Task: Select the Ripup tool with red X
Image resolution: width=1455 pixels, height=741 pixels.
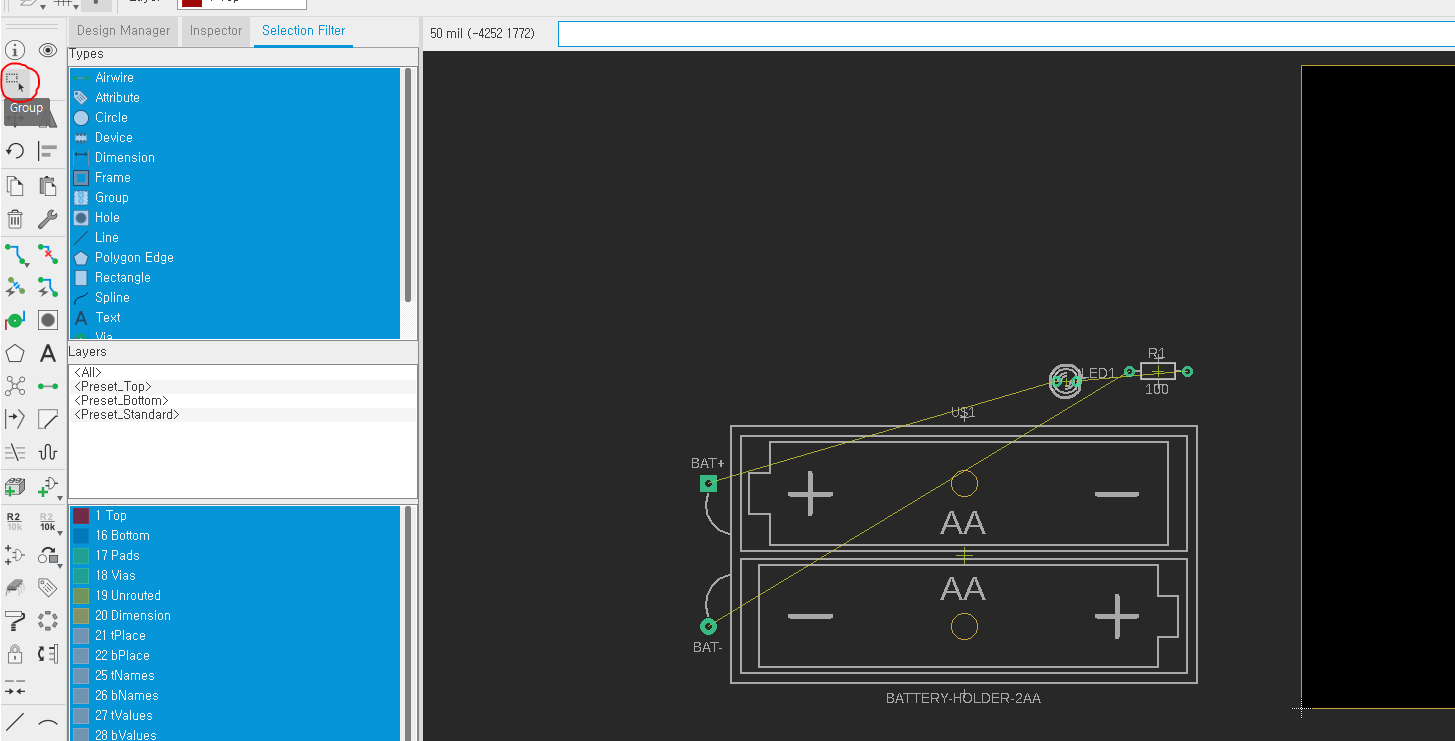Action: 48,254
